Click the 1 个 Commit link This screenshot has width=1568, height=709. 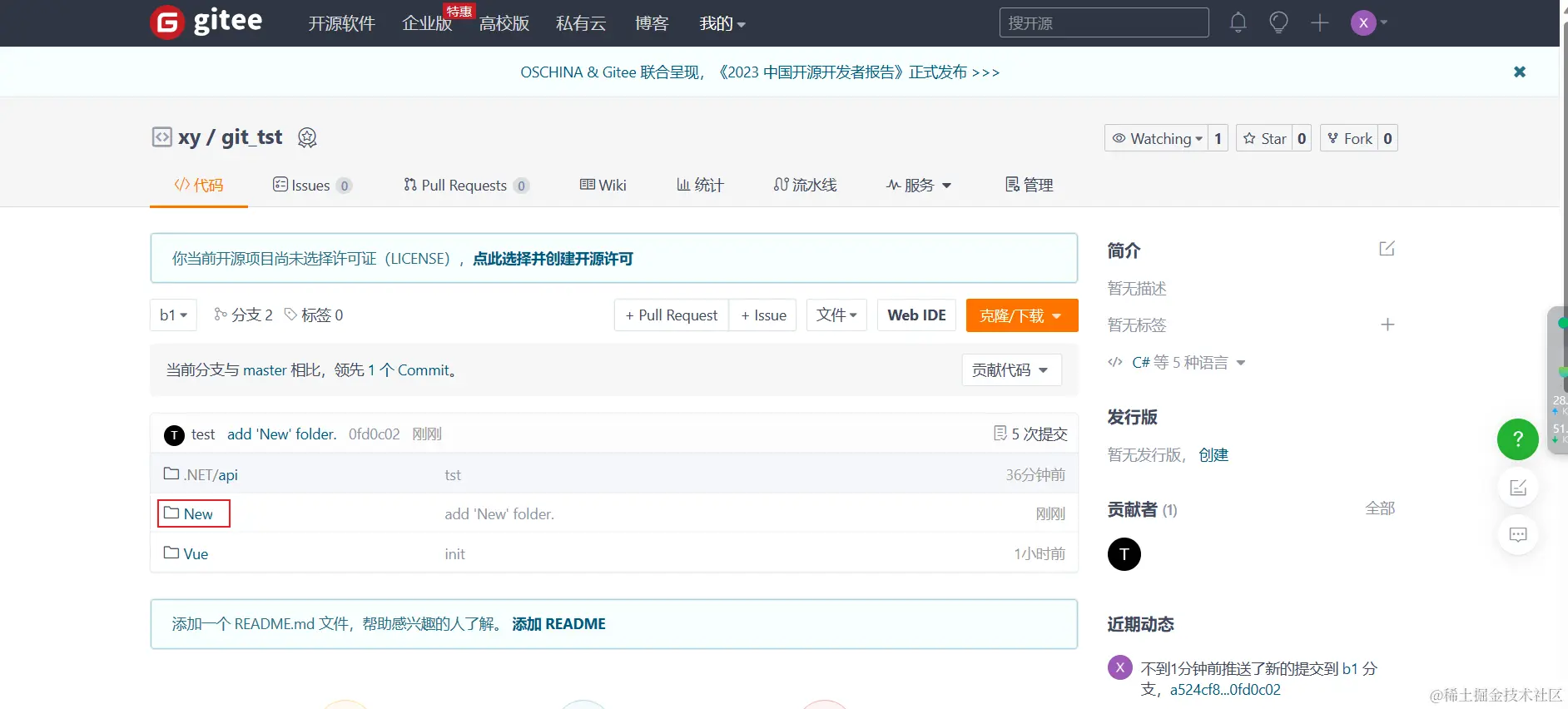click(x=408, y=370)
